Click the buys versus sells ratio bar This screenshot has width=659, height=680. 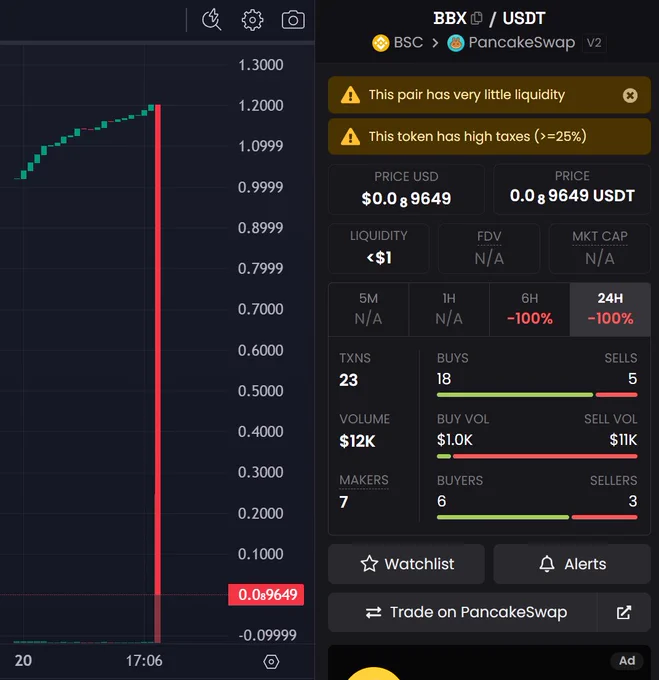537,395
